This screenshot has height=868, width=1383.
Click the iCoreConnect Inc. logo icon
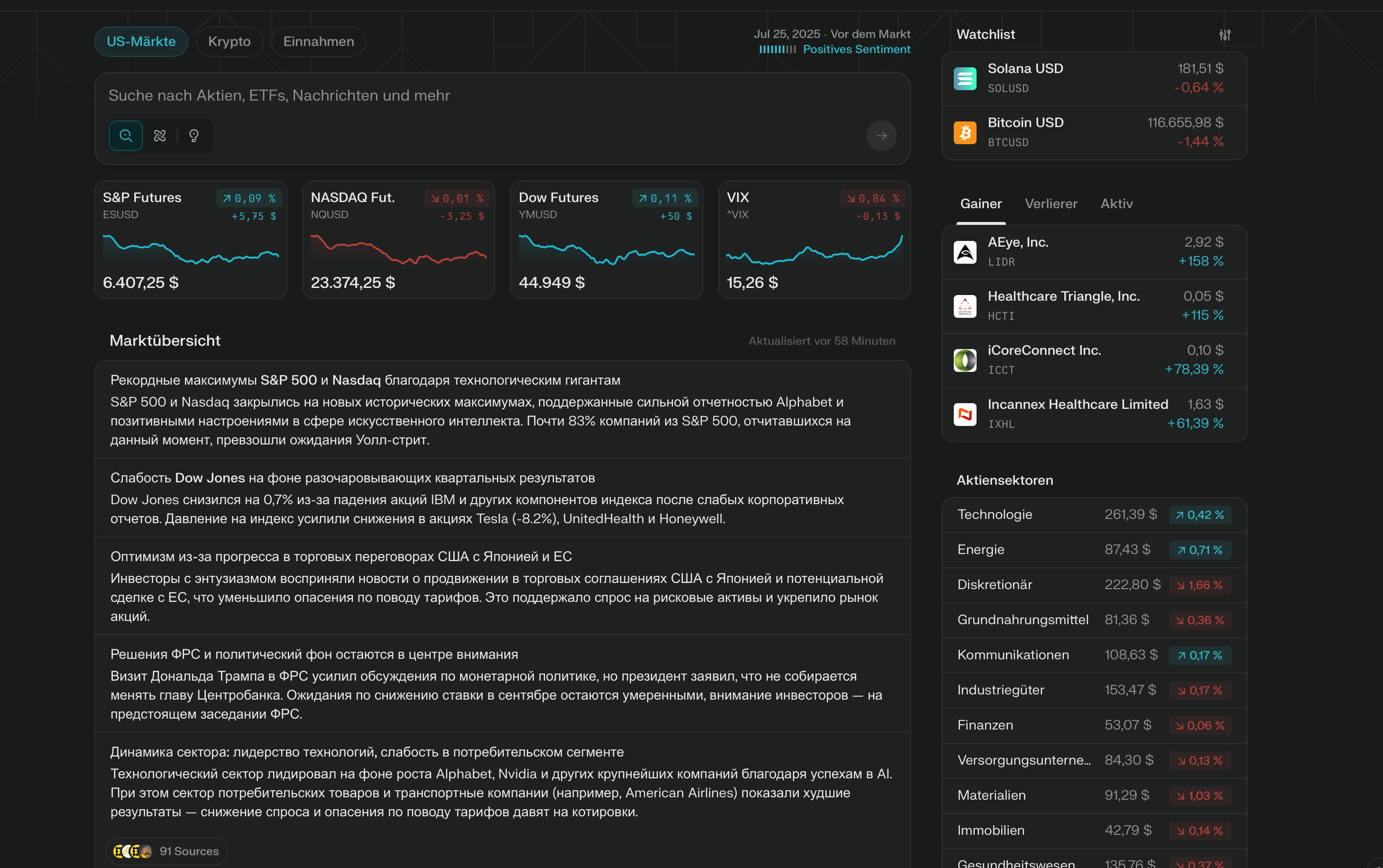point(965,360)
